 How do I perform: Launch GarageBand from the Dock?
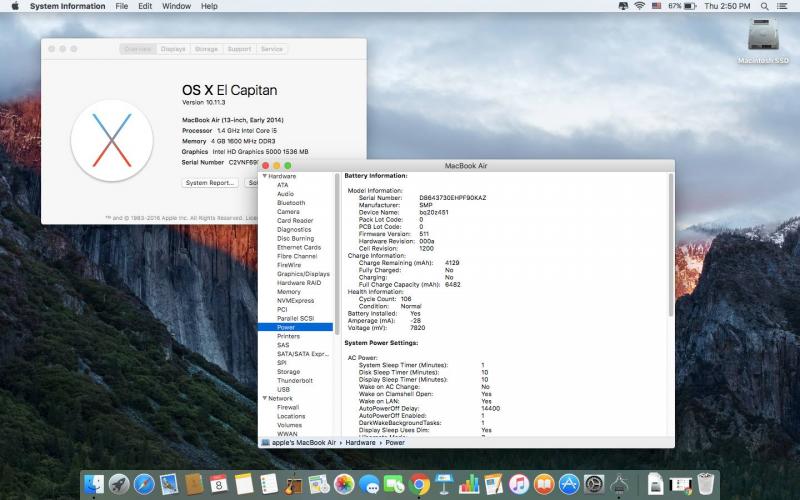(294, 484)
